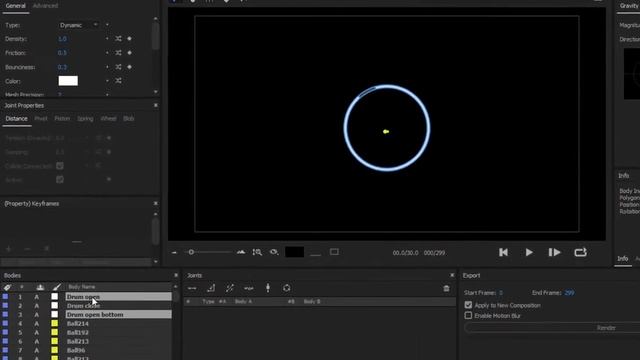The height and width of the screenshot is (360, 640).
Task: Click the brush color column header in Bodies
Action: pos(56,287)
